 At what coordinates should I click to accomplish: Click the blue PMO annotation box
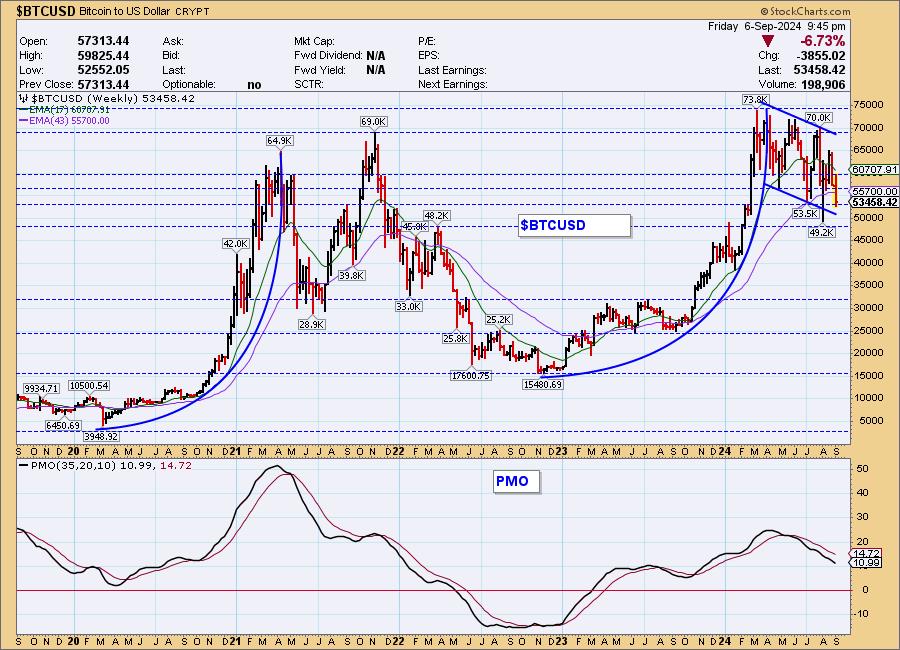point(517,481)
